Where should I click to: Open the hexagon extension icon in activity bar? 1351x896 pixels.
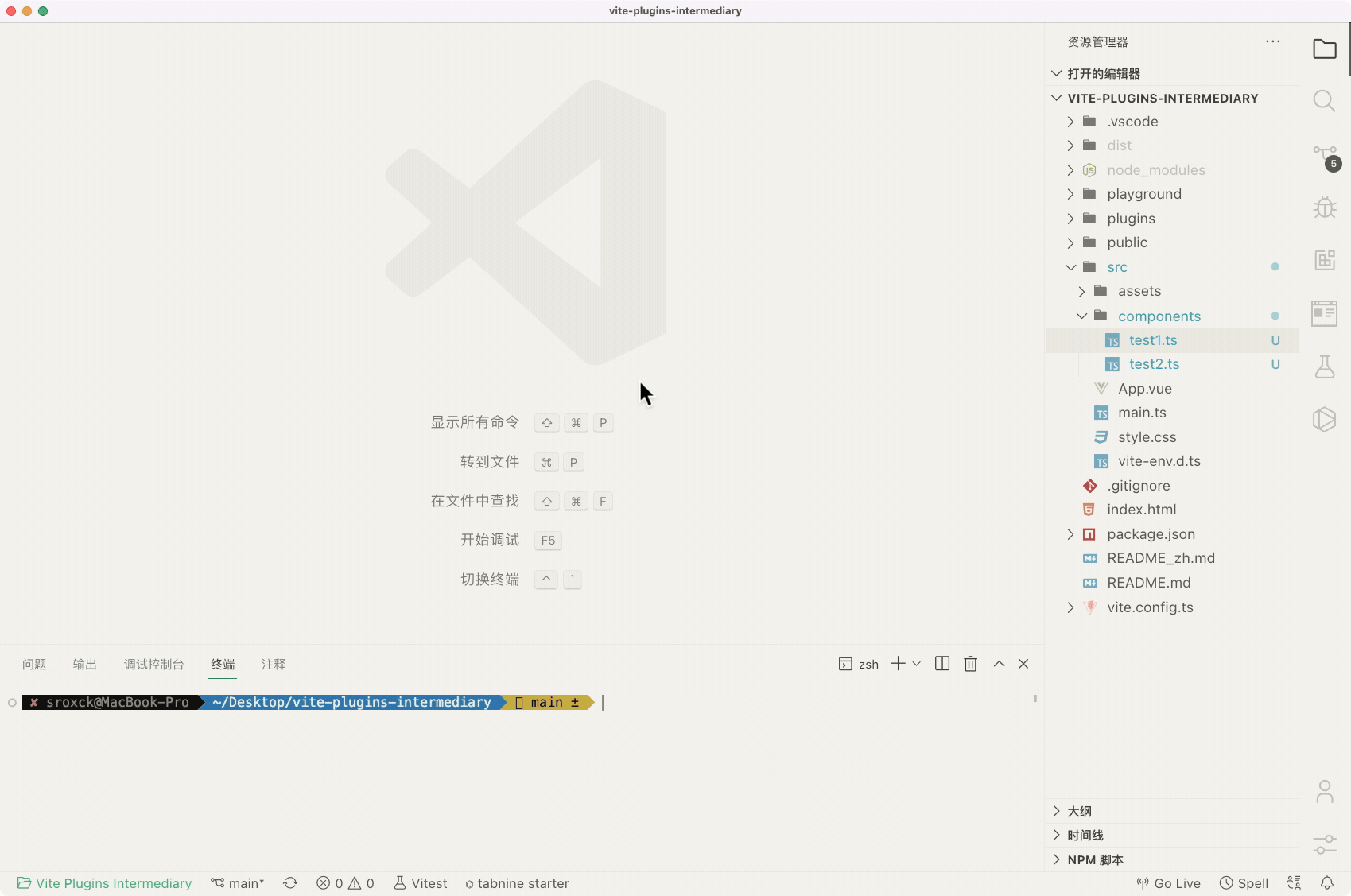pos(1324,419)
